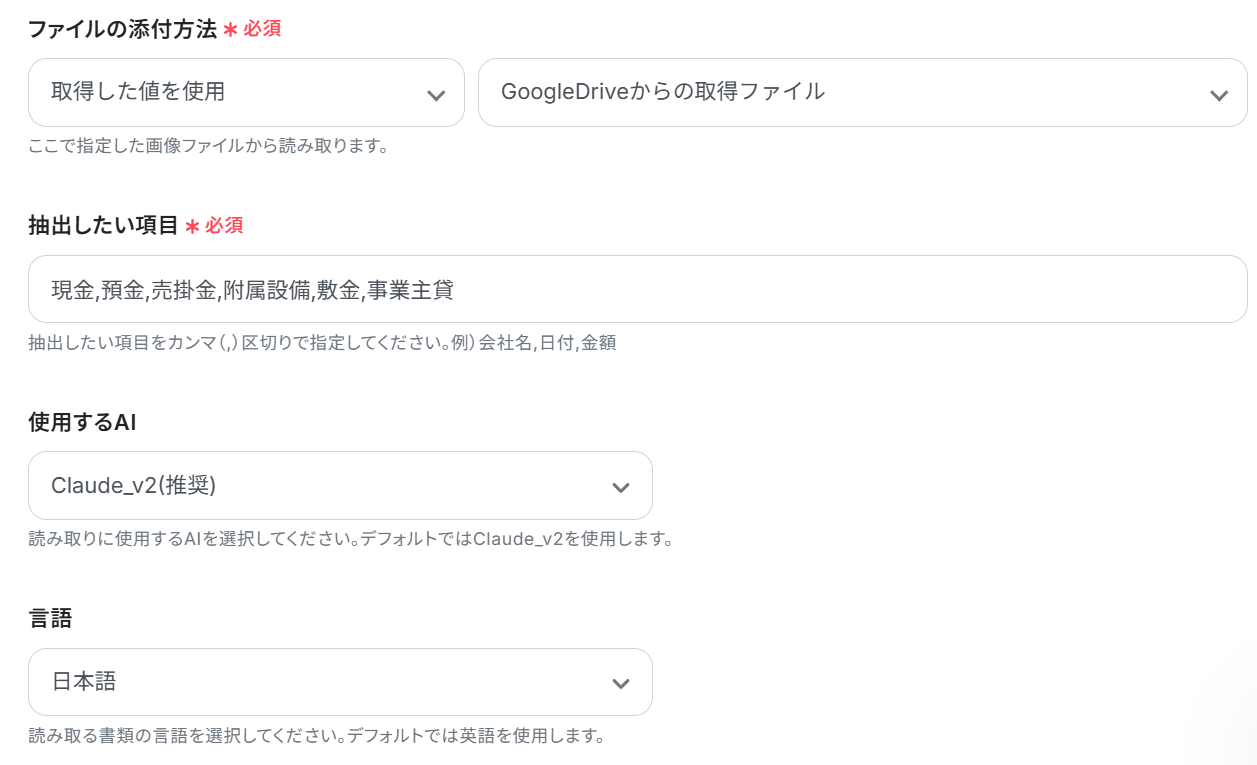Click chevron arrow beside '取得した値を使用'
This screenshot has width=1257, height=765.
436,95
